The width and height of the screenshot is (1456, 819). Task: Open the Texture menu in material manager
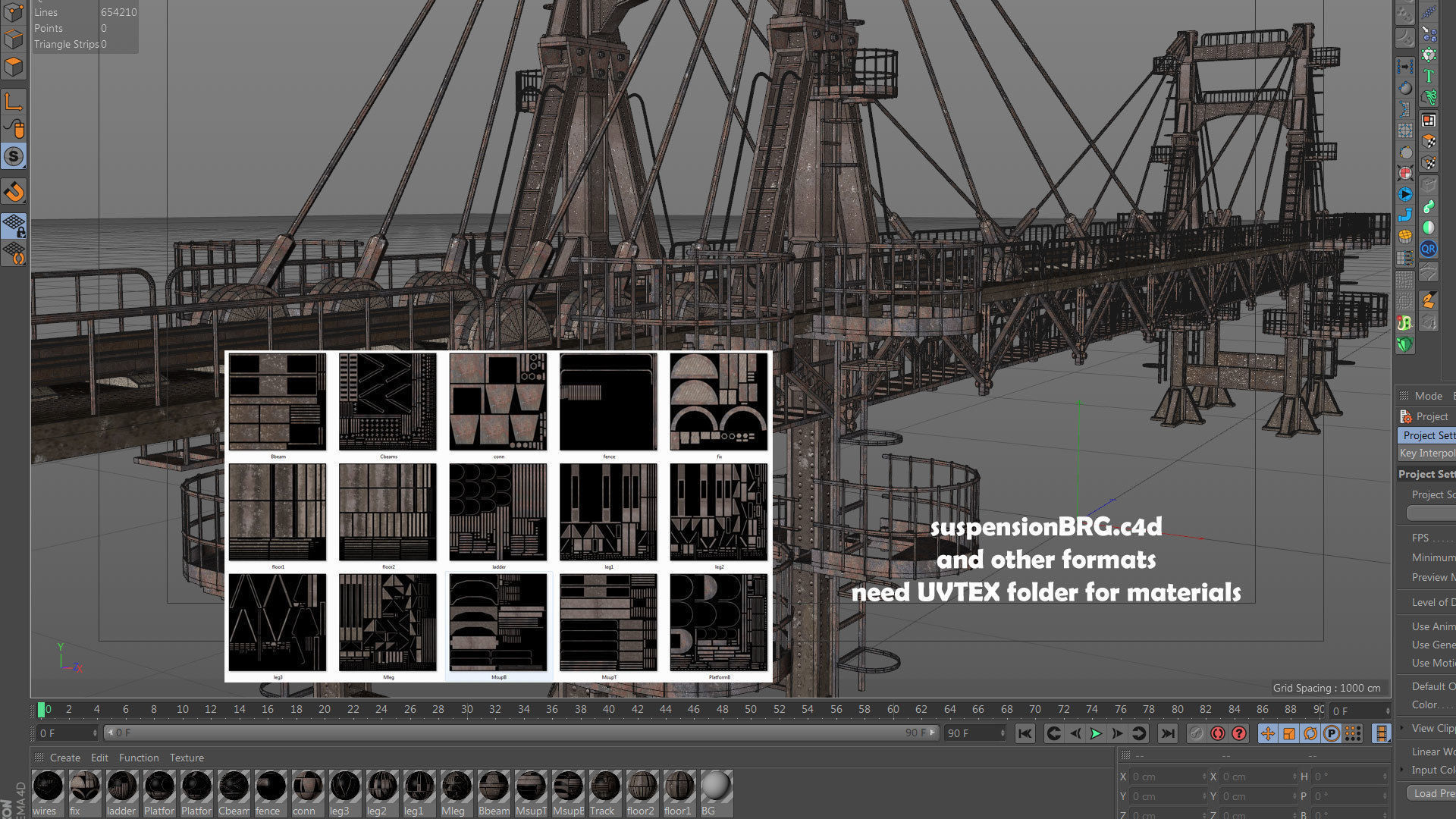pyautogui.click(x=187, y=758)
